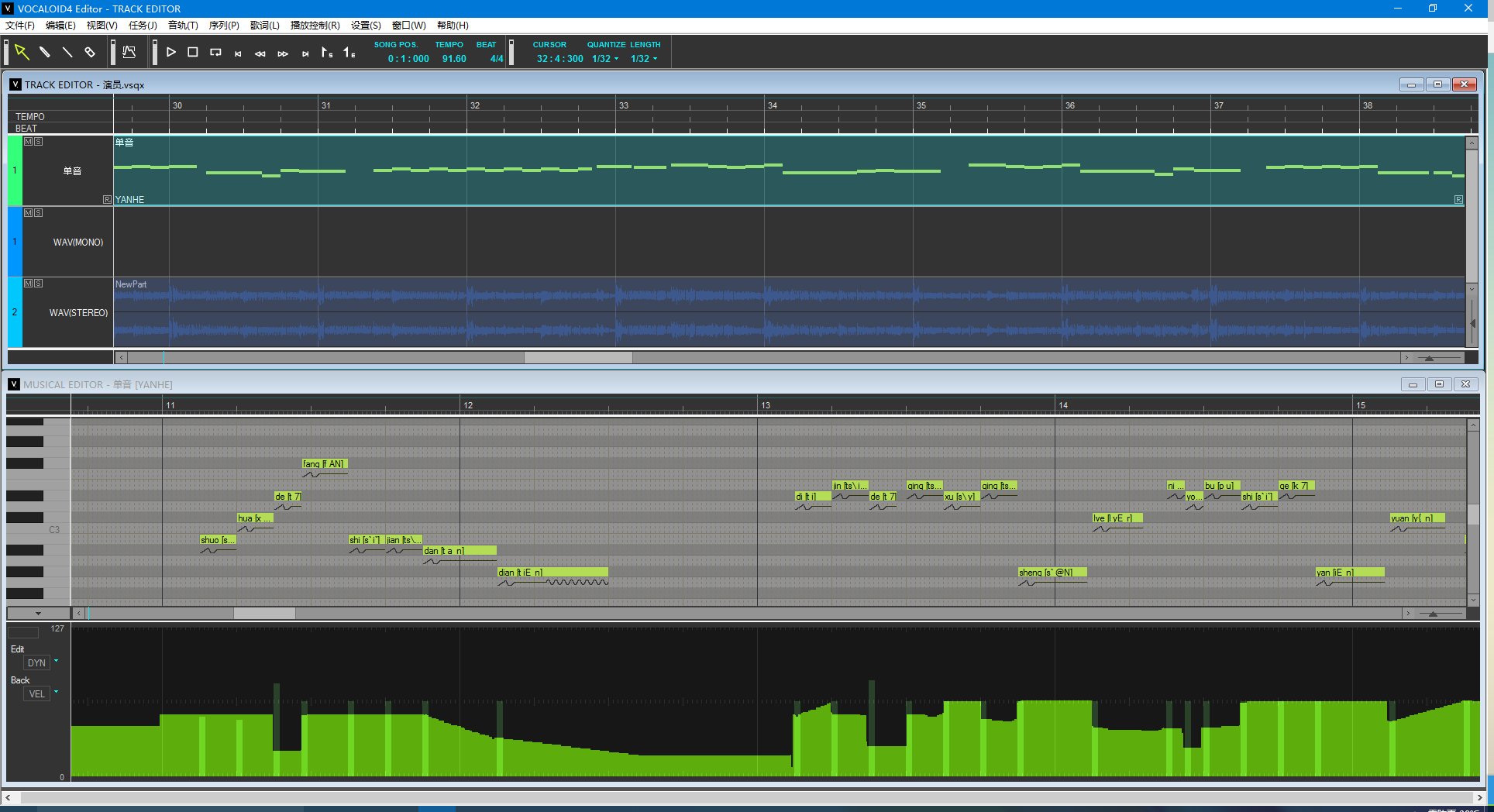Select the arrow pointer tool
Image resolution: width=1494 pixels, height=812 pixels.
tap(22, 52)
